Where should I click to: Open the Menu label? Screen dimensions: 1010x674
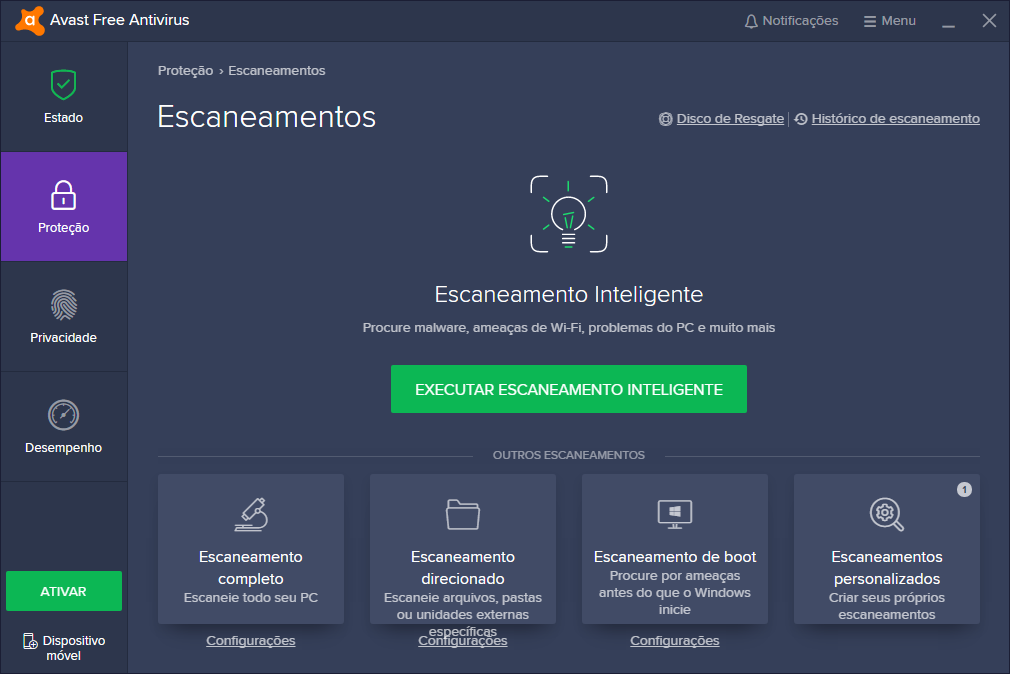point(898,21)
